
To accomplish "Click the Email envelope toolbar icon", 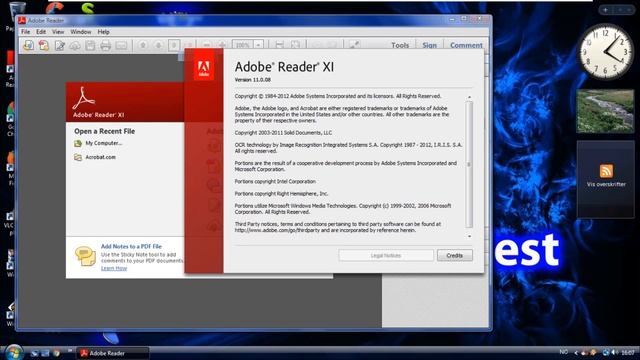I will click(121, 45).
